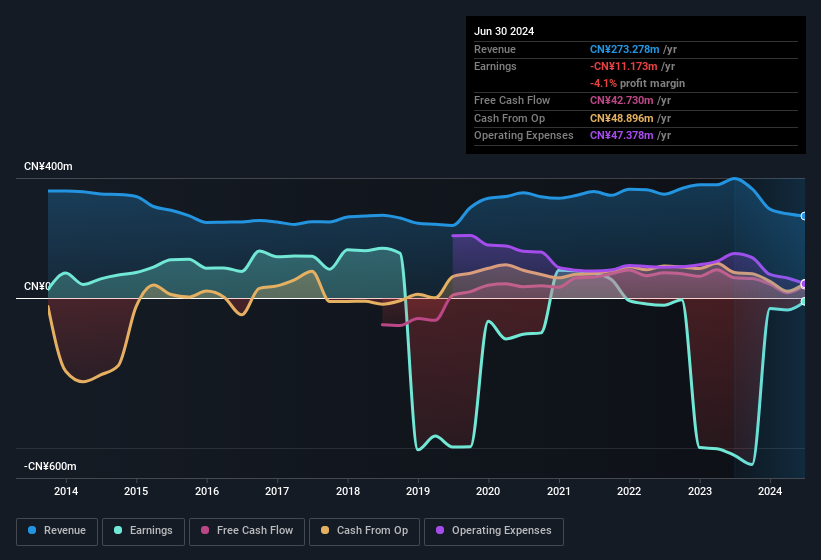Toggle the Earnings legend button

143,531
